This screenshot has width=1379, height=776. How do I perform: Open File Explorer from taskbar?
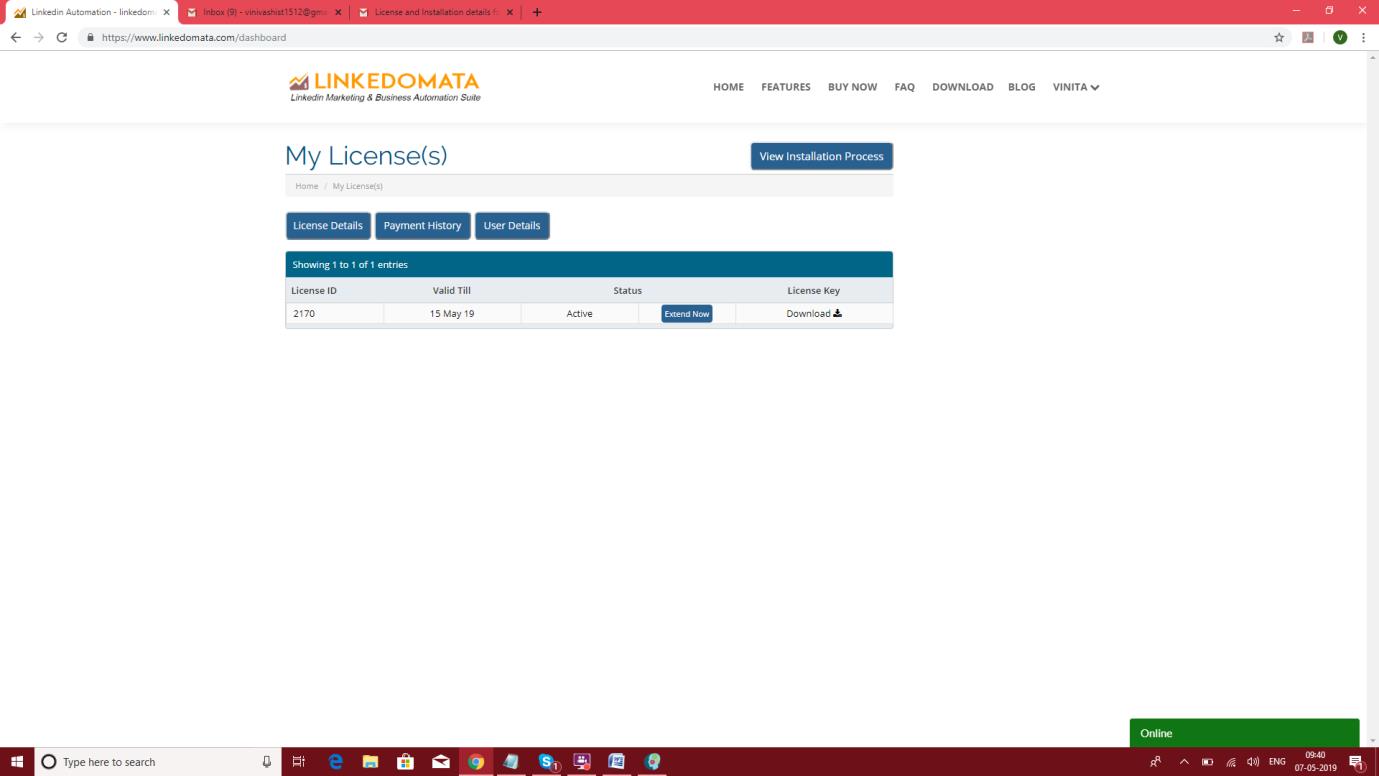pos(371,762)
